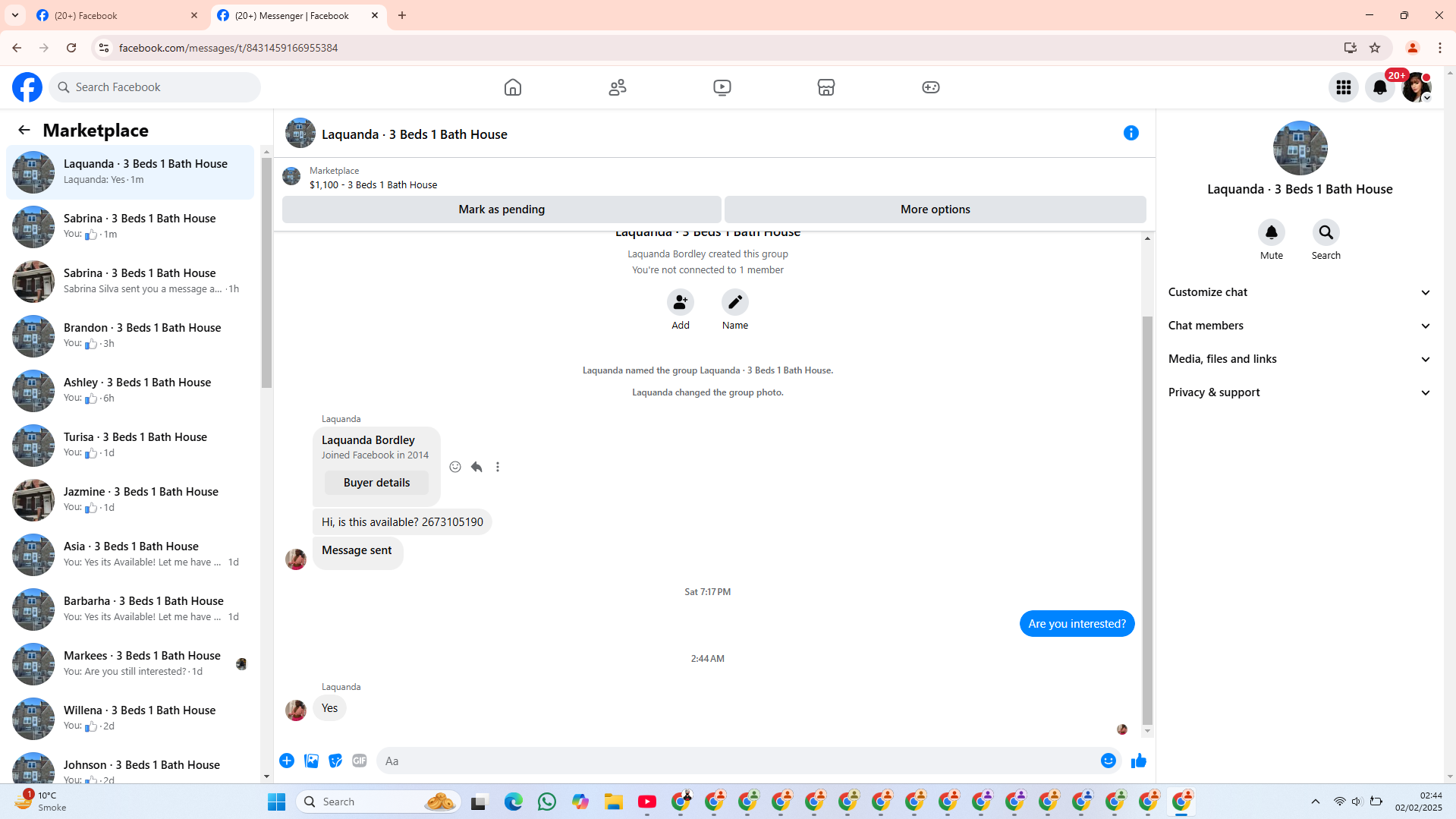The width and height of the screenshot is (1456, 819).
Task: Open the group photo thumbnail in side panel
Action: pos(1300,148)
